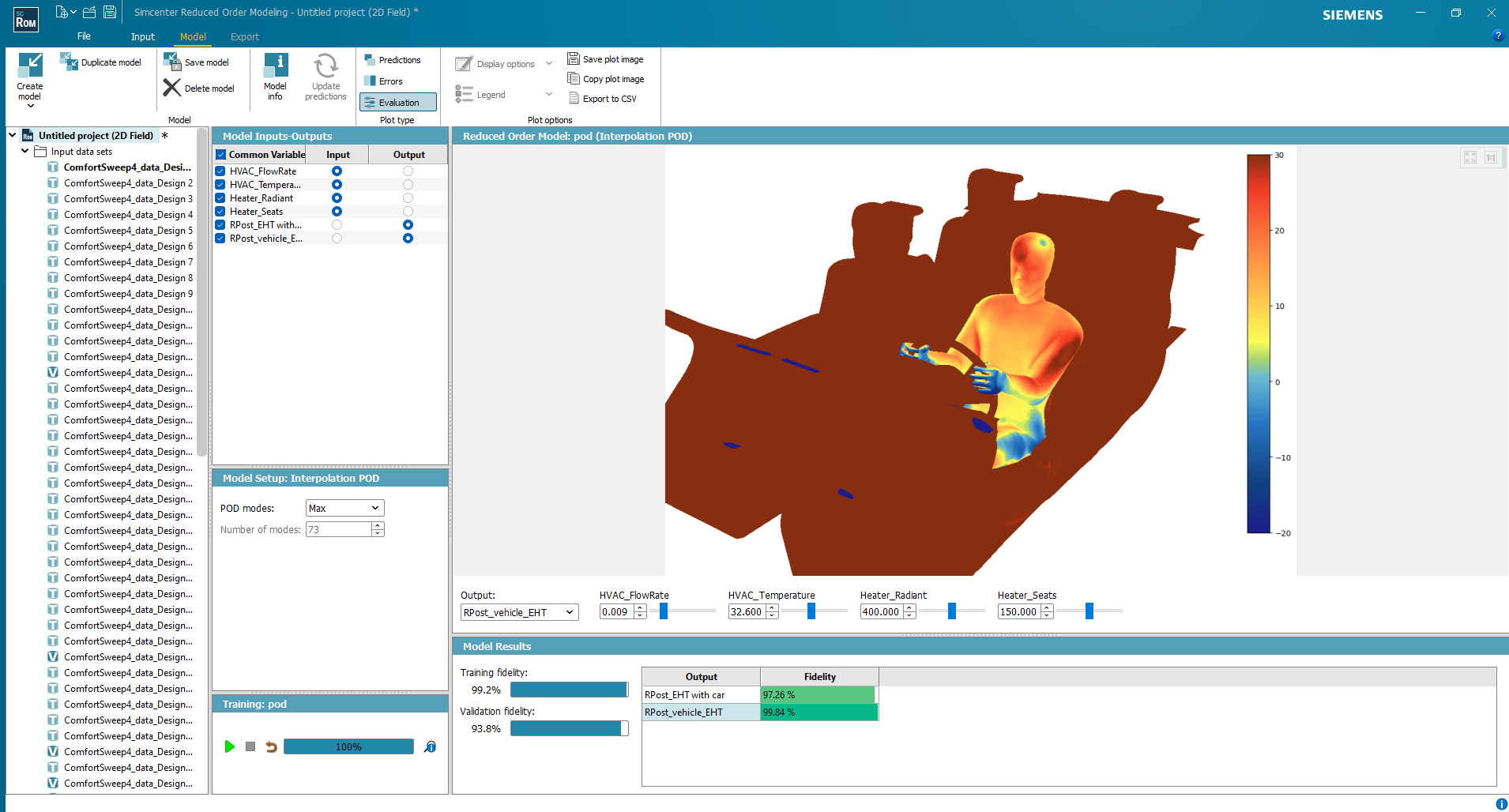Click the Create model icon
1509x812 pixels.
[30, 65]
